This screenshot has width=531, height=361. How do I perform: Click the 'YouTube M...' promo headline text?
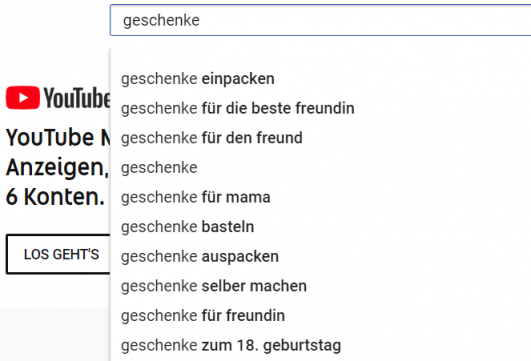[58, 137]
